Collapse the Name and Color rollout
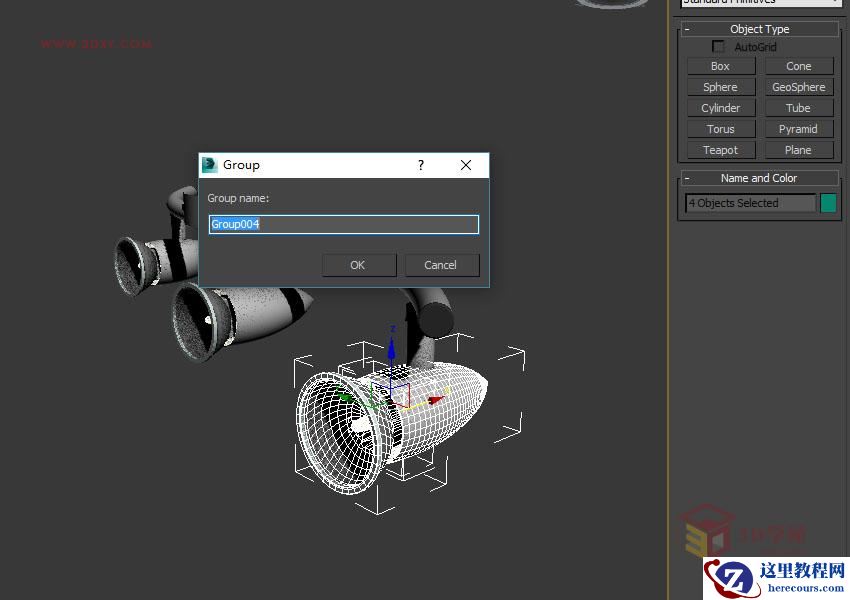 [686, 178]
